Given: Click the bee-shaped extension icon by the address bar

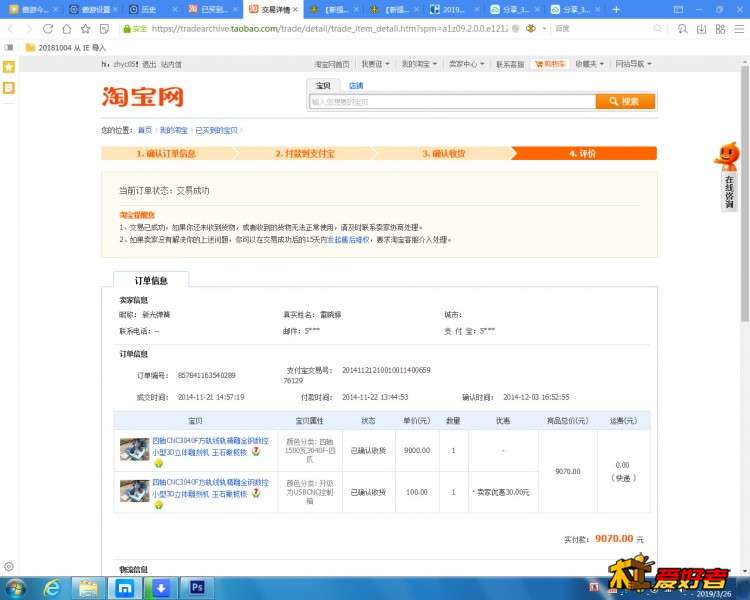Looking at the screenshot, I should tap(530, 29).
